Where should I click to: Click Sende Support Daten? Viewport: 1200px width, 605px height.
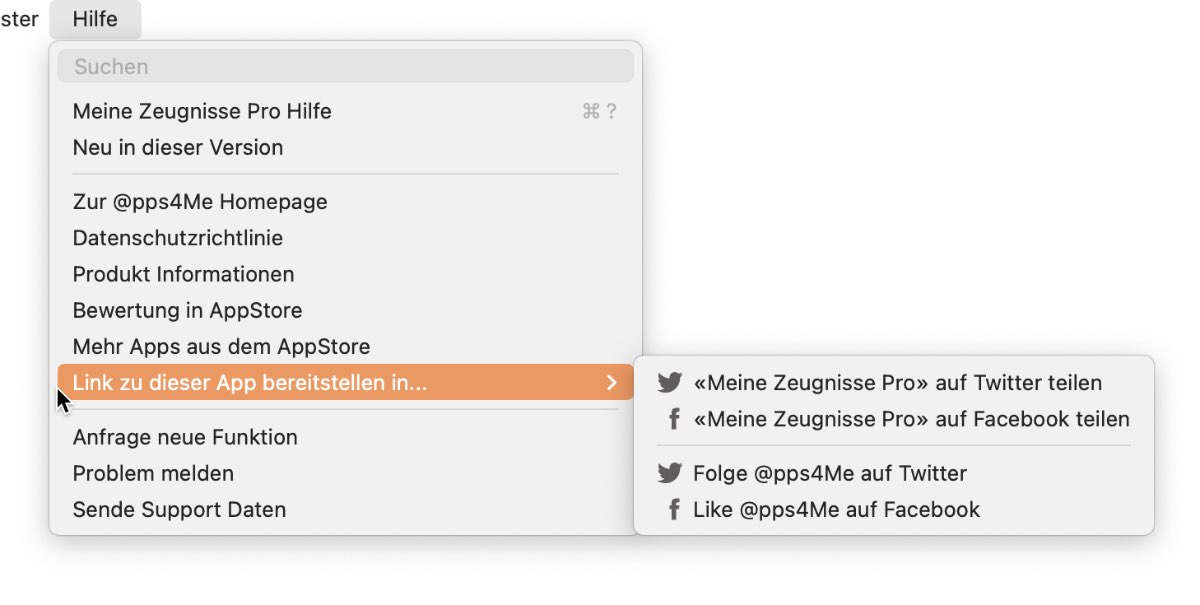[x=346, y=509]
